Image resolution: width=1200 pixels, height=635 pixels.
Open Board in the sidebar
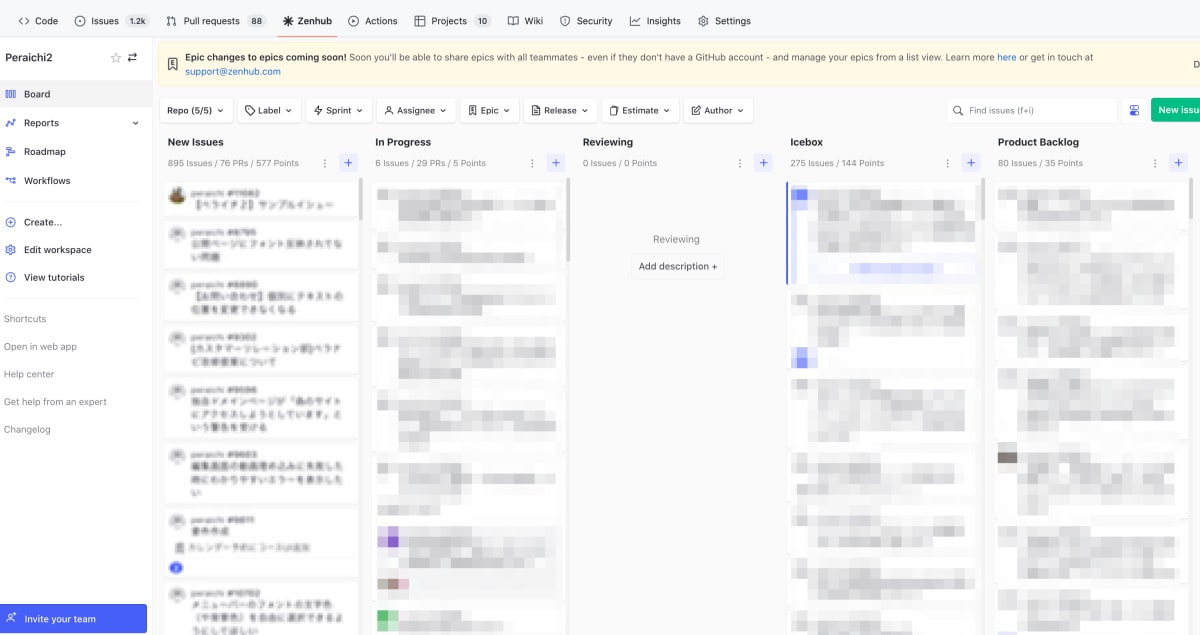76,94
